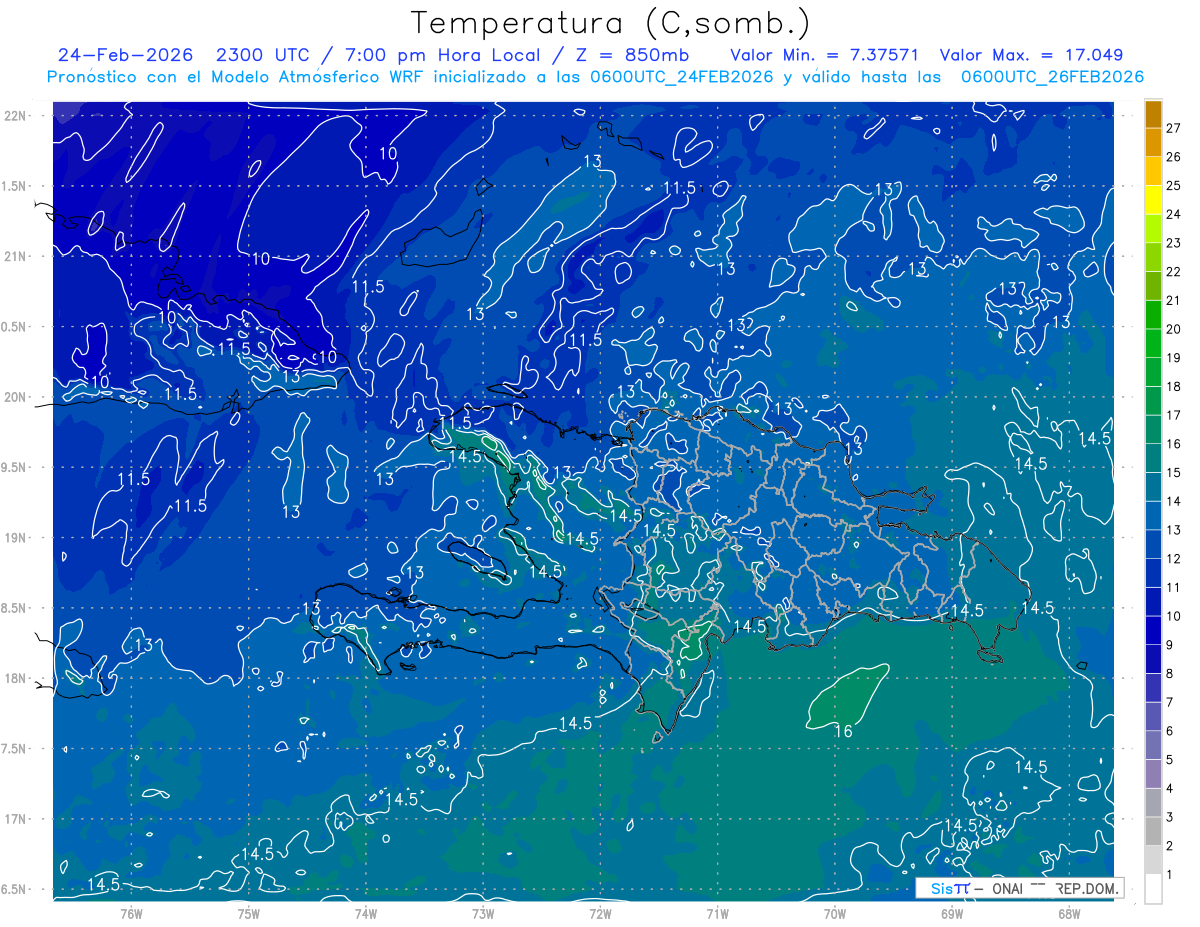This screenshot has width=1200, height=927.
Task: Click 'Pronóstico con el Modelo Atmósferico WRF' text
Action: pos(237,77)
